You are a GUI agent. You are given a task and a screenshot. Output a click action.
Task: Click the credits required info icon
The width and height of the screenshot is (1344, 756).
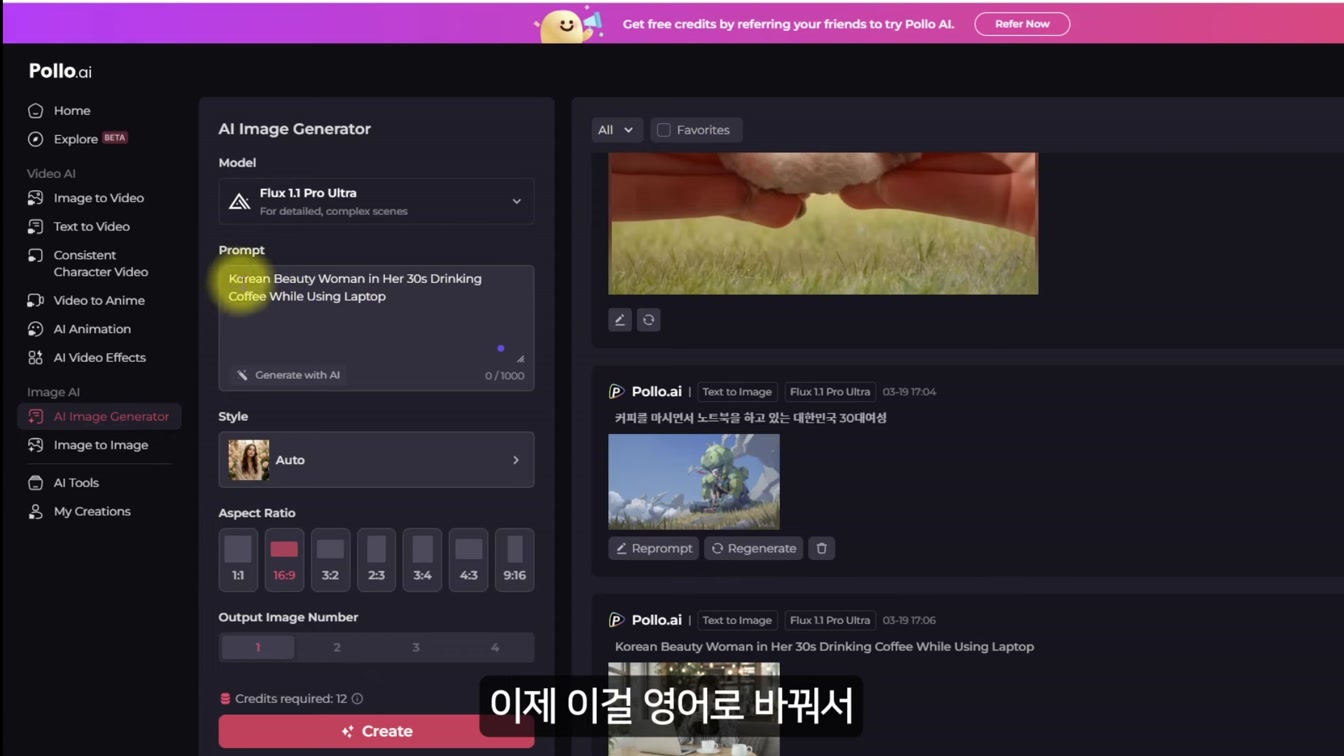357,699
